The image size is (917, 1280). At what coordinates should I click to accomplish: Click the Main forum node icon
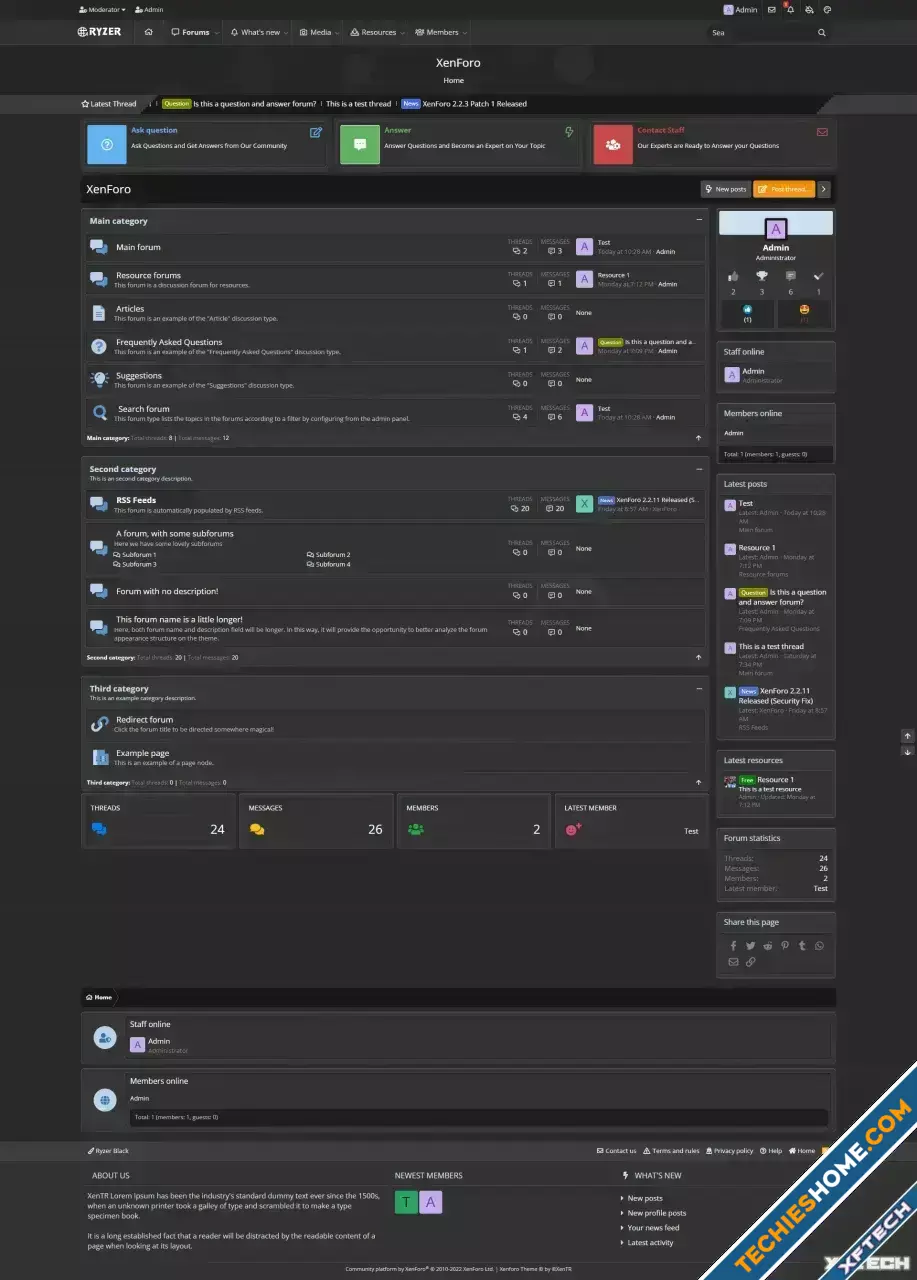[98, 247]
